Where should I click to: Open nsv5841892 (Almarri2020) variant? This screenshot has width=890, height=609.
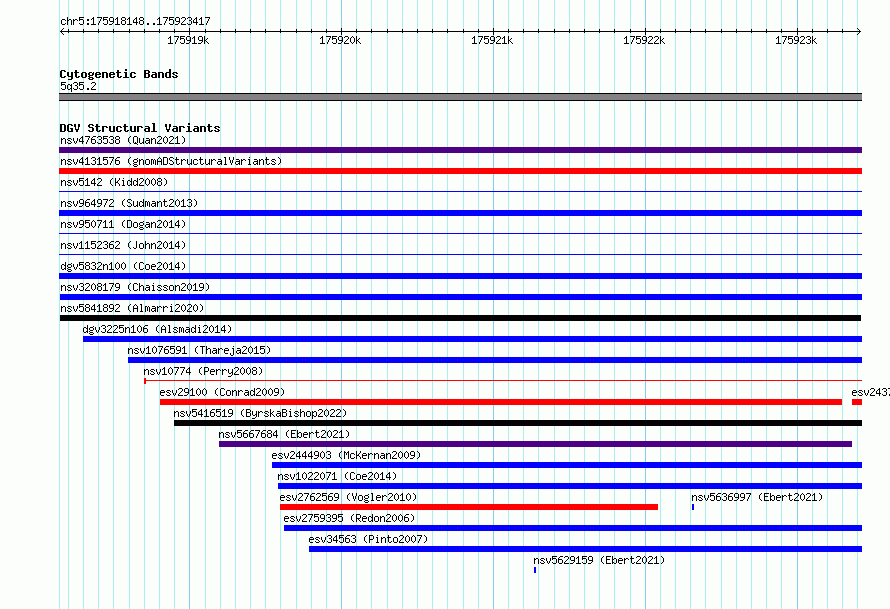[x=132, y=308]
